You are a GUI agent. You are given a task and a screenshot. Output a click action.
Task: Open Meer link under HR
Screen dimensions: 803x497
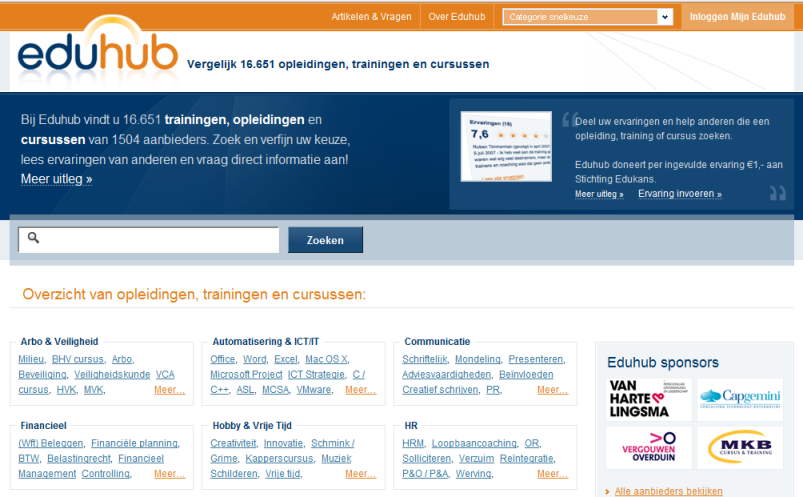point(553,474)
